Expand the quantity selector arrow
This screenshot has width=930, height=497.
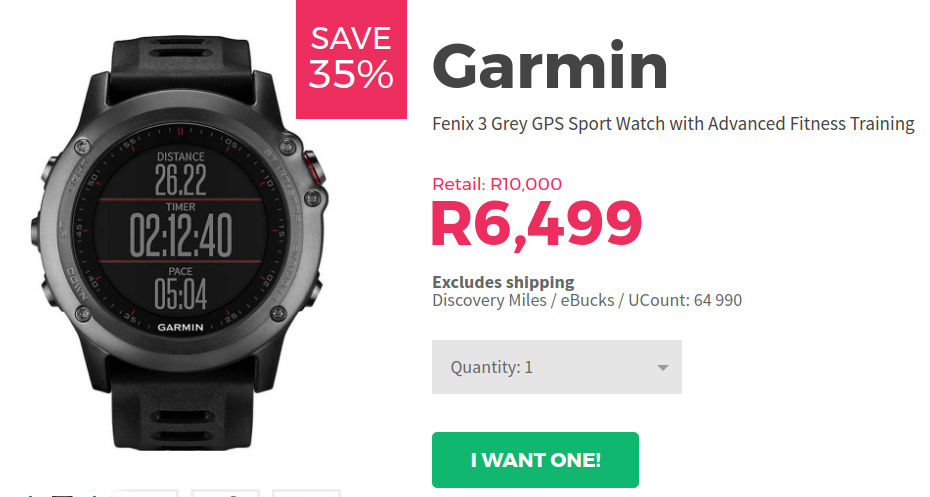pos(663,368)
